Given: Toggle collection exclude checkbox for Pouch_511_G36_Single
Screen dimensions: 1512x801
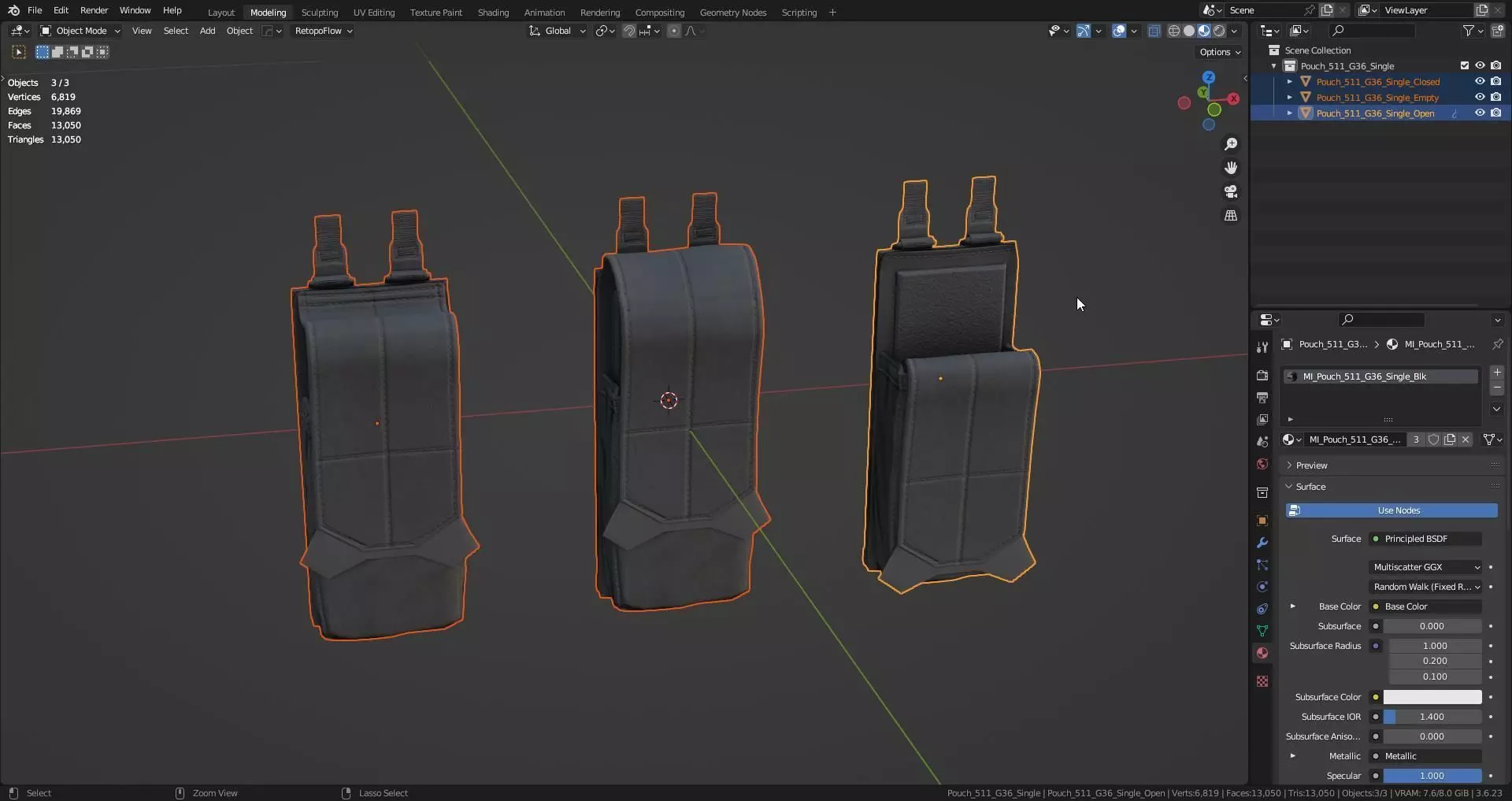Looking at the screenshot, I should click(x=1465, y=65).
